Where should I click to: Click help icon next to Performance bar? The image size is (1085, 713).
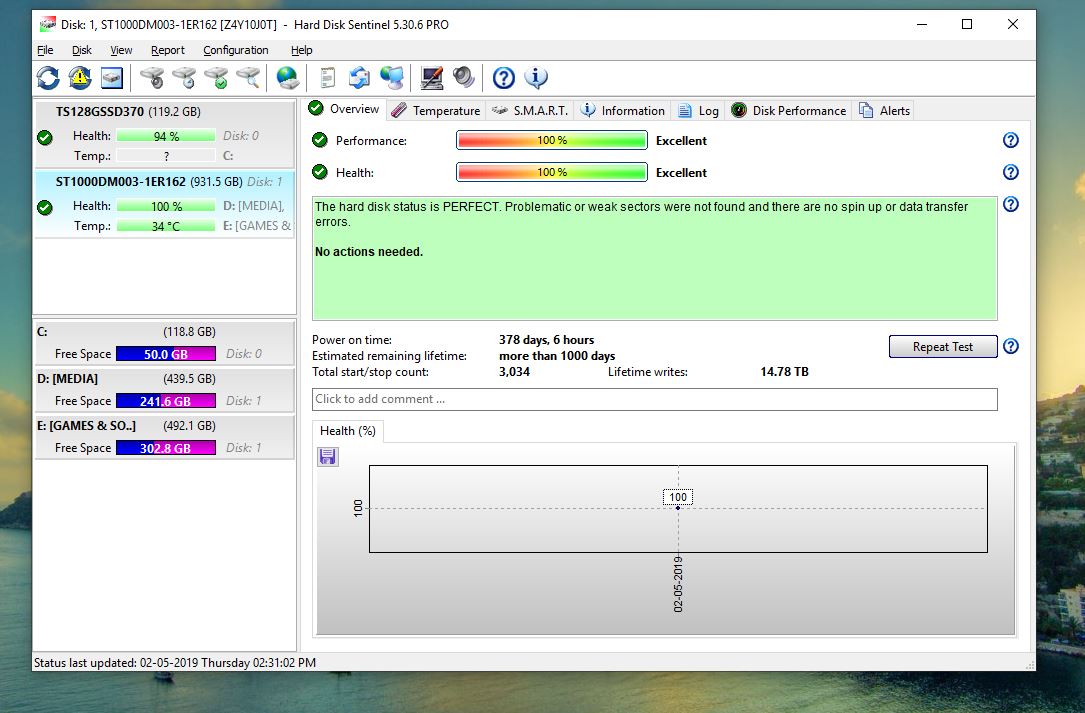[x=1010, y=141]
